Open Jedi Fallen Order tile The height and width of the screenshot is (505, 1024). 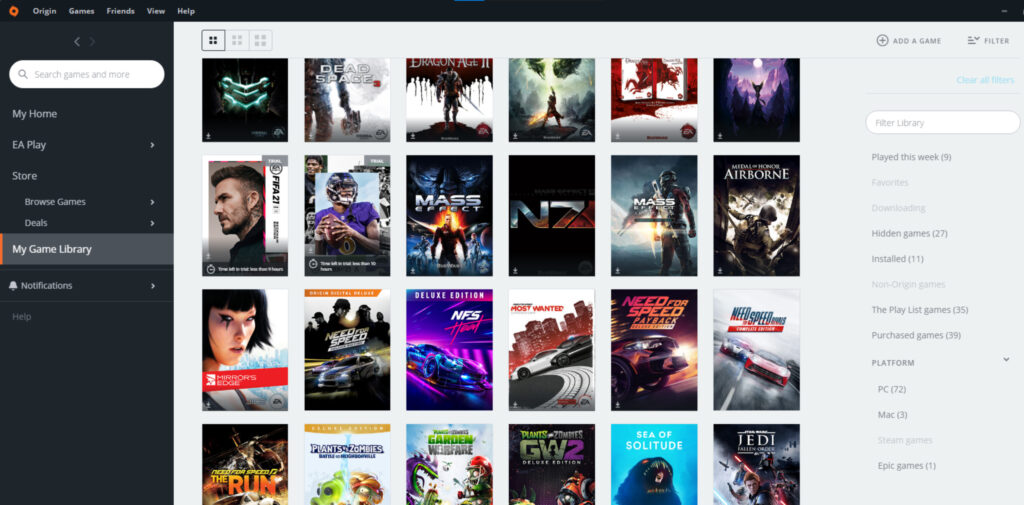point(756,464)
